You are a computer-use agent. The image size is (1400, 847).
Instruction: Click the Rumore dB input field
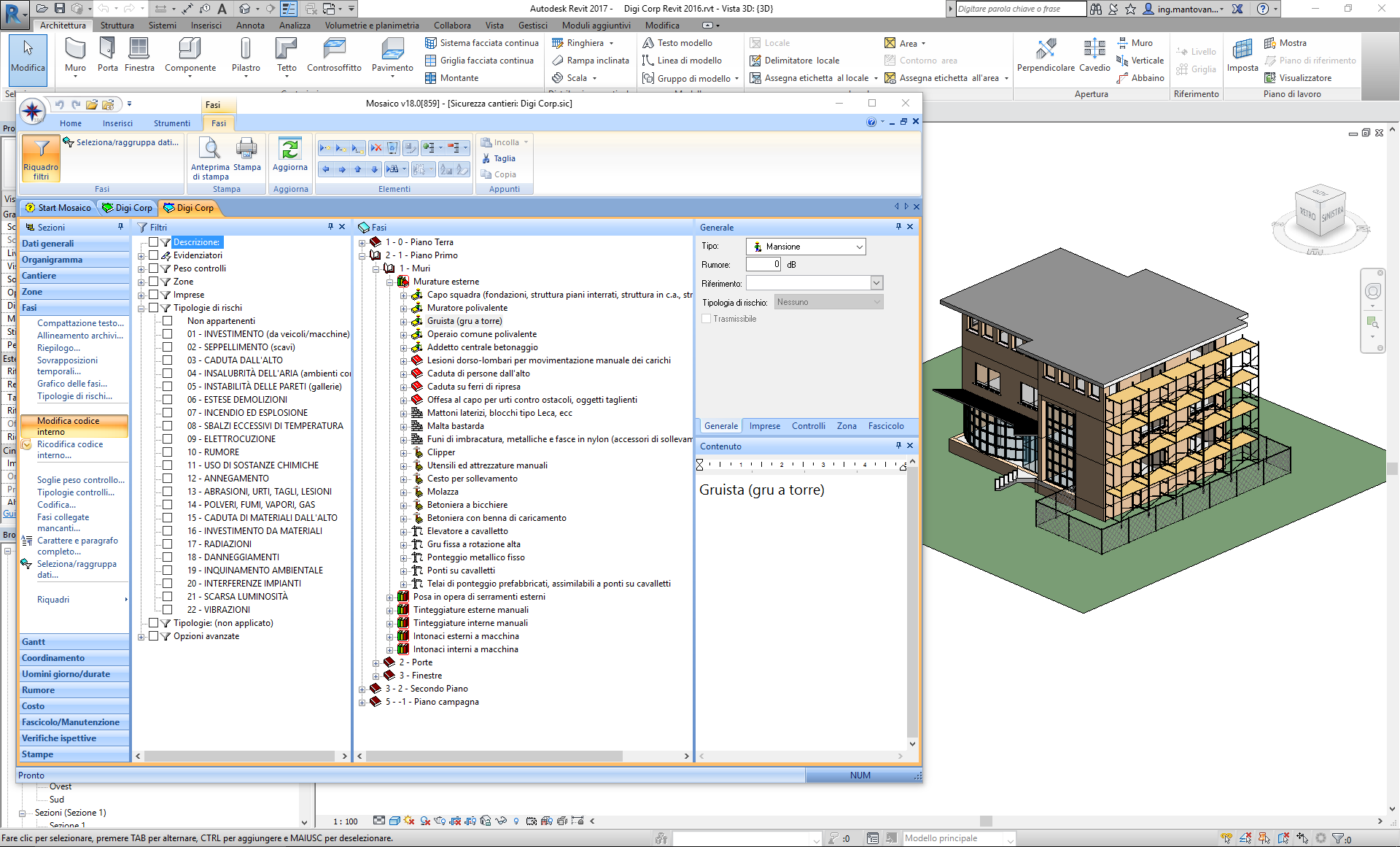click(x=764, y=265)
